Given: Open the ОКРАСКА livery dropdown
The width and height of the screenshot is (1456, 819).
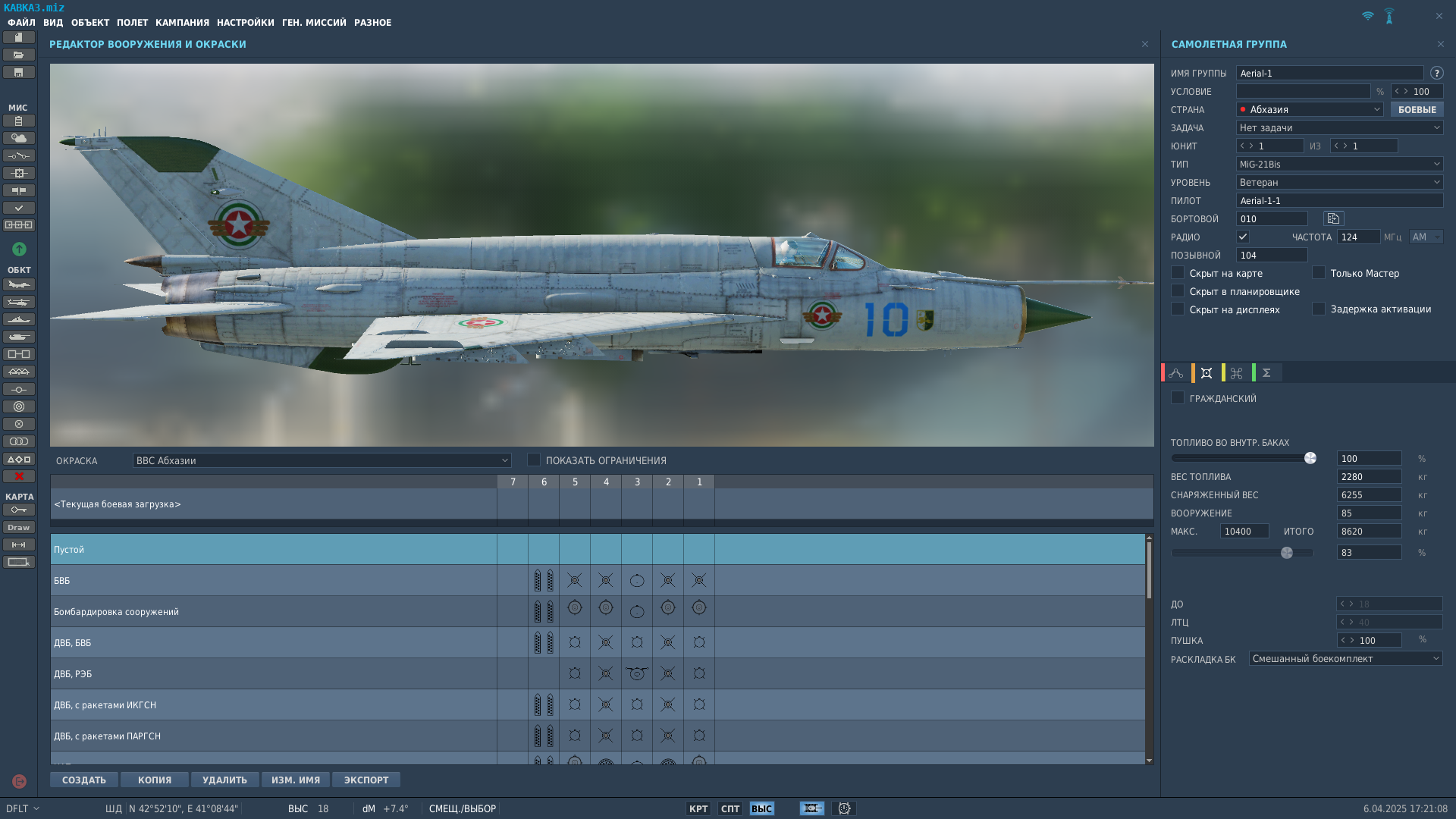Looking at the screenshot, I should (322, 460).
